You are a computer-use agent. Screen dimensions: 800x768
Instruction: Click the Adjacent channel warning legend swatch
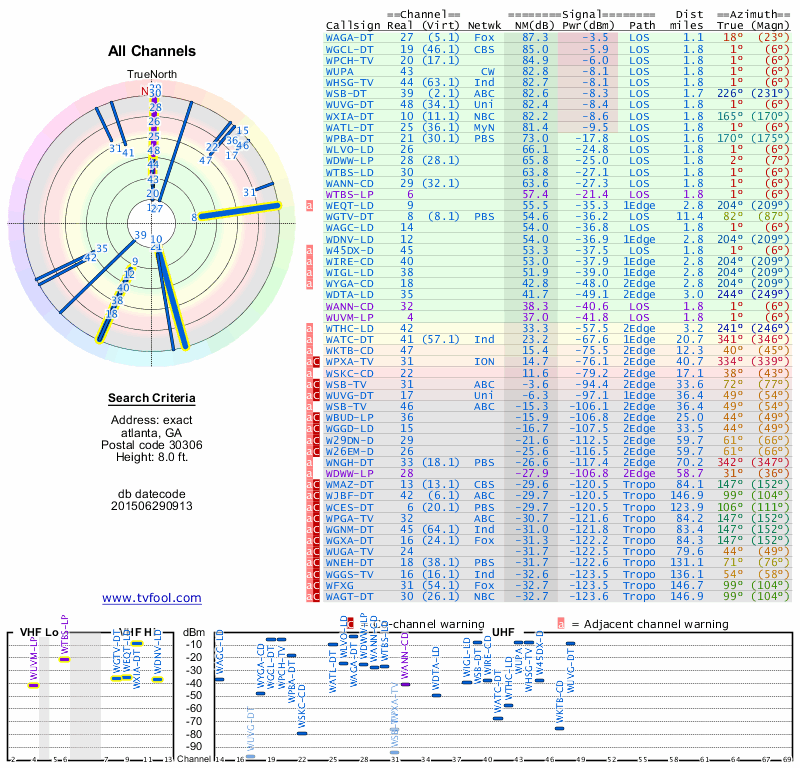tap(561, 624)
